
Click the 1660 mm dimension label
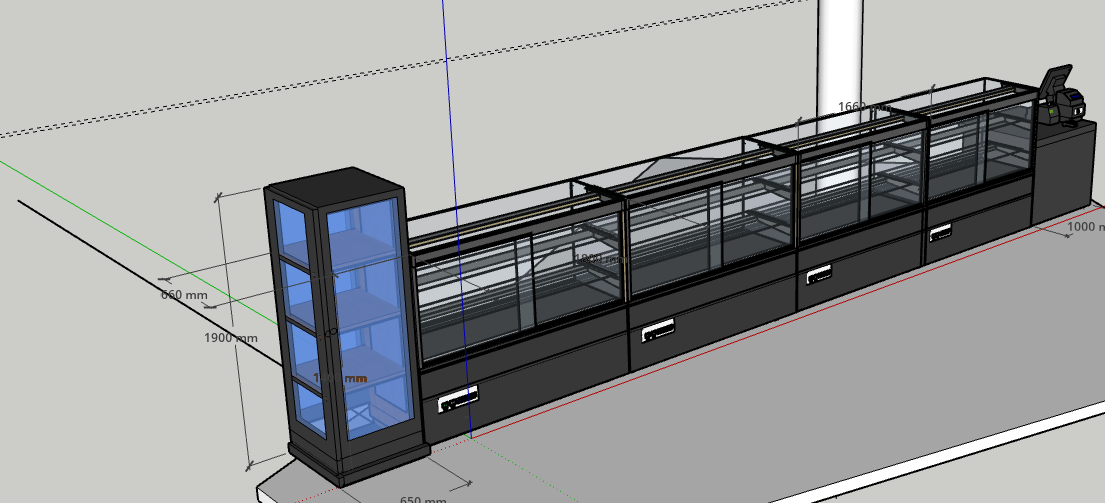coord(863,106)
